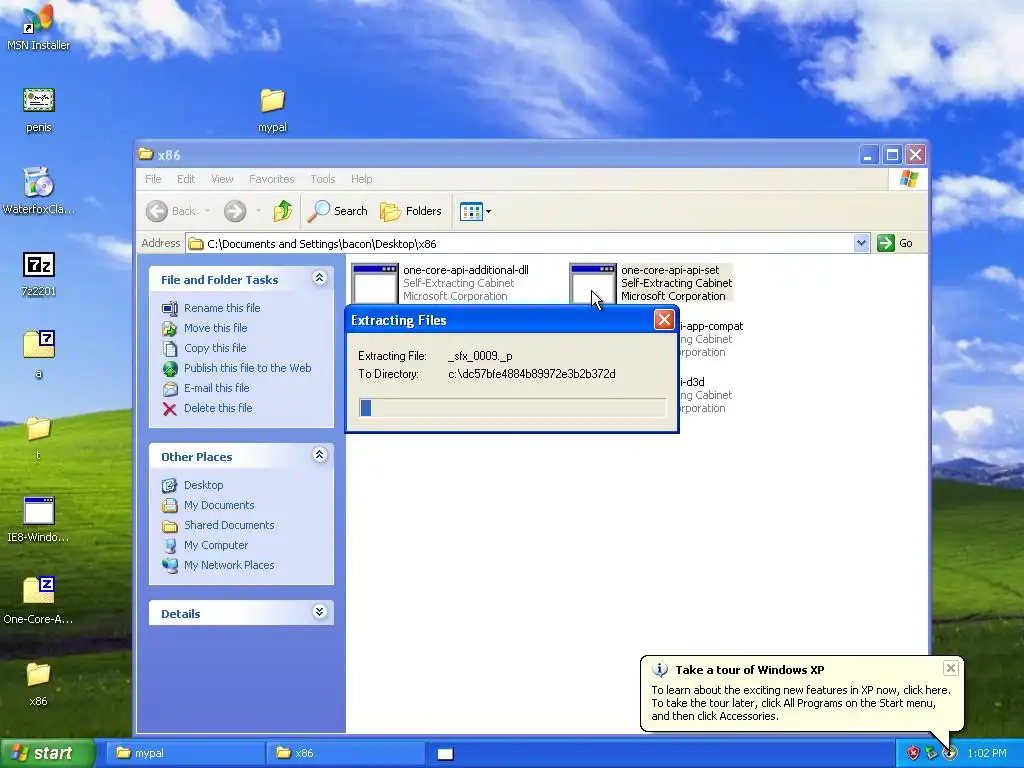
Task: Select the one-core-api-additional-dll file icon
Action: pos(375,283)
